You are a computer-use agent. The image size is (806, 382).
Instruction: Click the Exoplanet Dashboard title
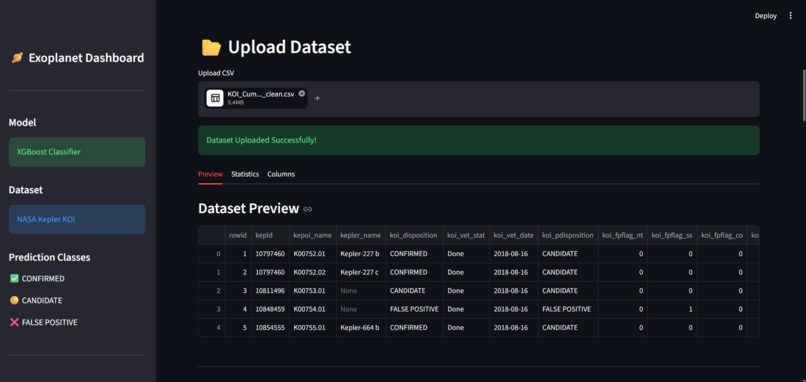tap(86, 58)
